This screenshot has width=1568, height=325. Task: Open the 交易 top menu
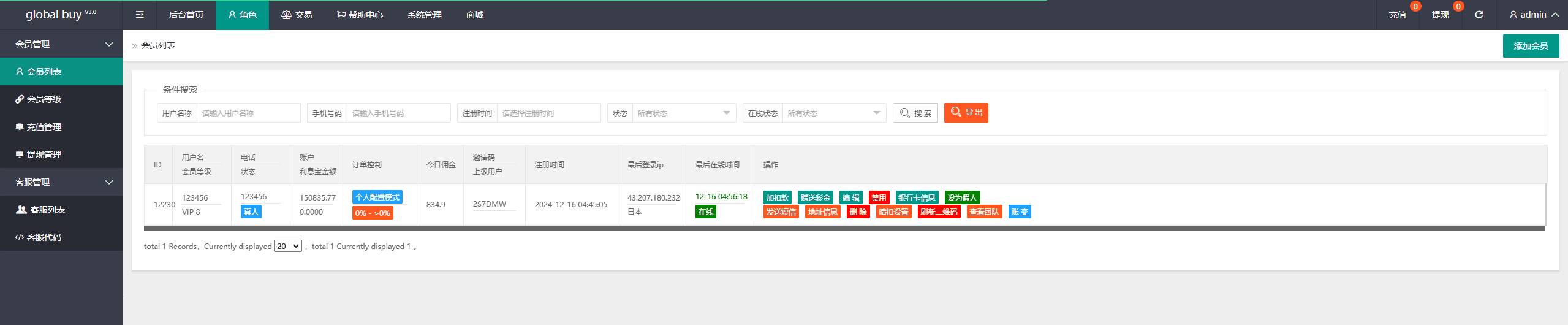click(297, 15)
